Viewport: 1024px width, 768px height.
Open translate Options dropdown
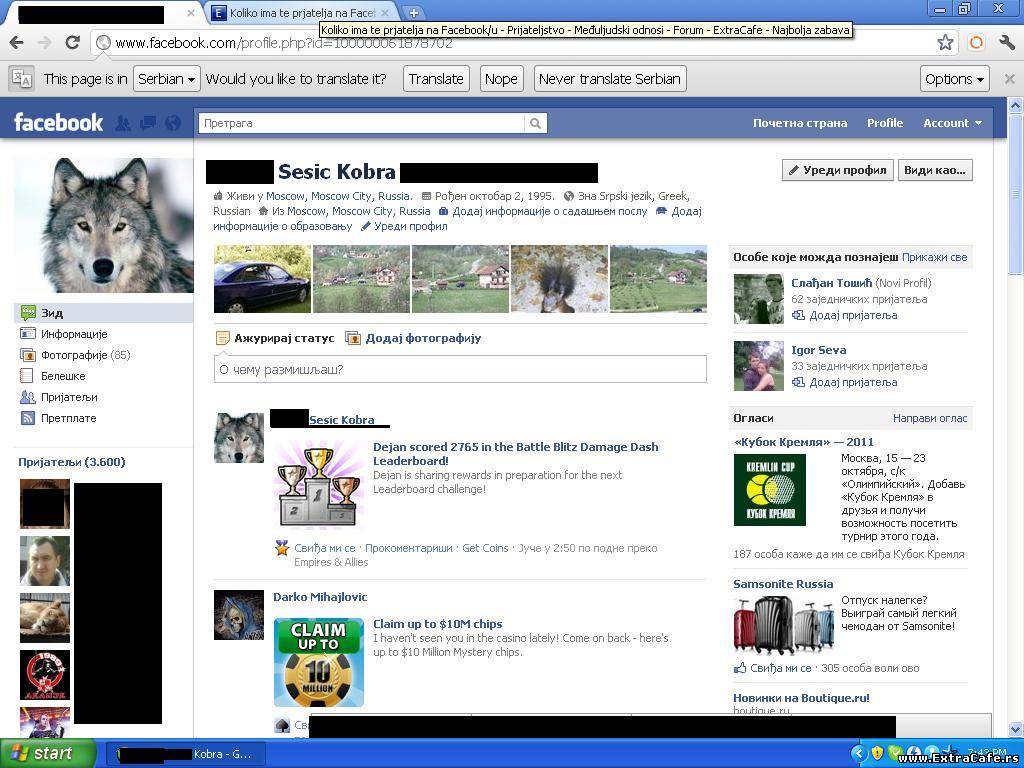(x=954, y=79)
